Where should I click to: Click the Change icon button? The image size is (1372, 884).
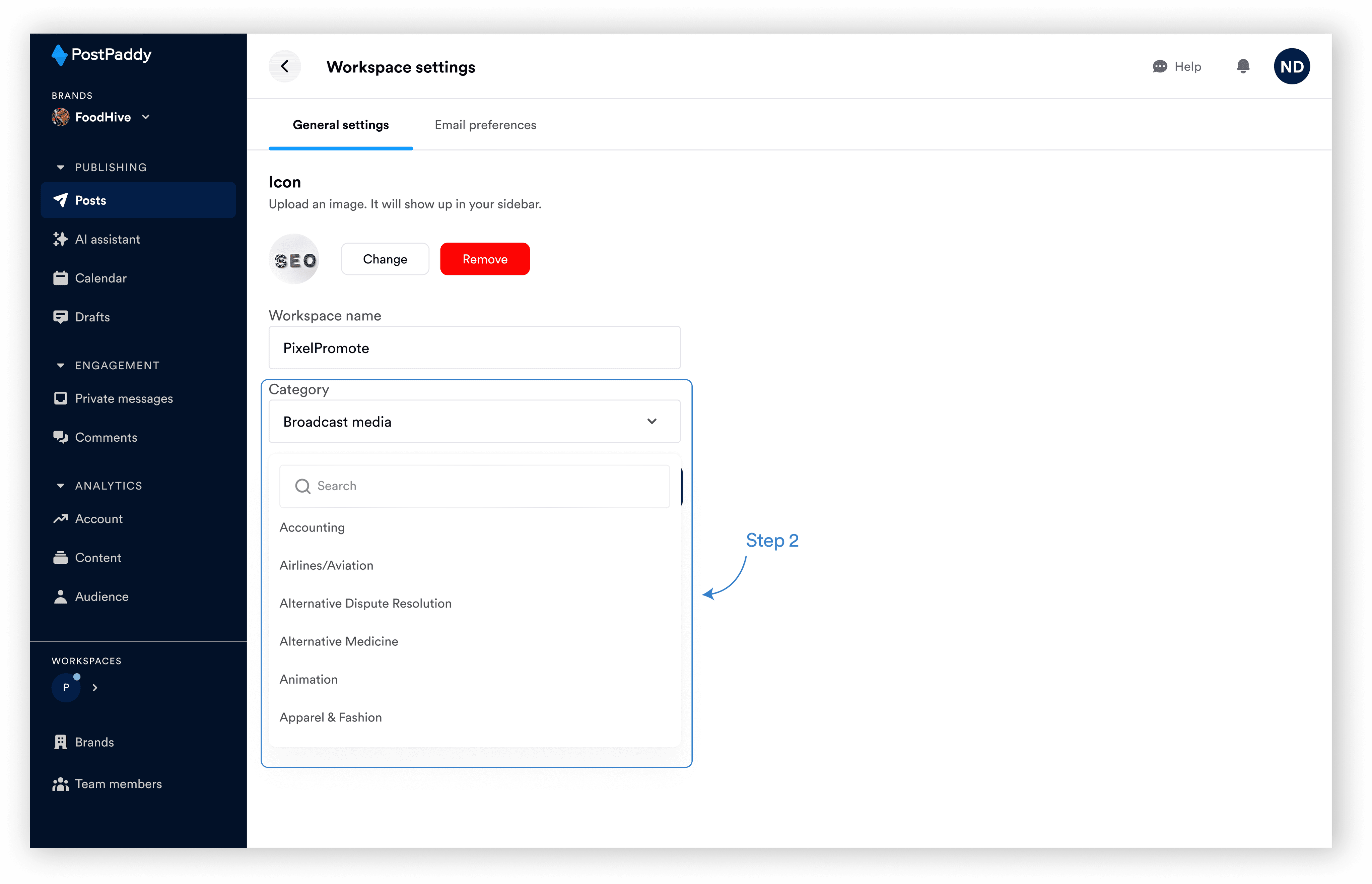385,259
